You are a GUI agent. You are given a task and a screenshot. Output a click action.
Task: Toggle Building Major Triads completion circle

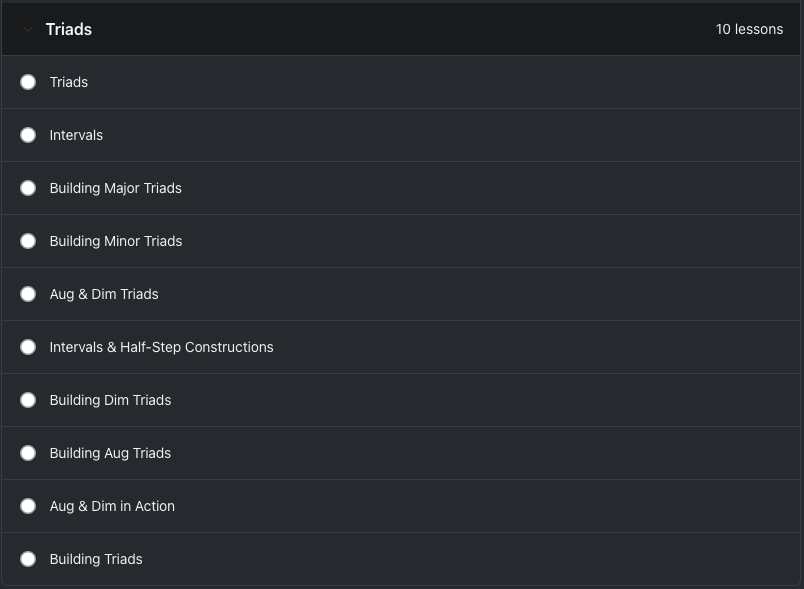pos(28,188)
